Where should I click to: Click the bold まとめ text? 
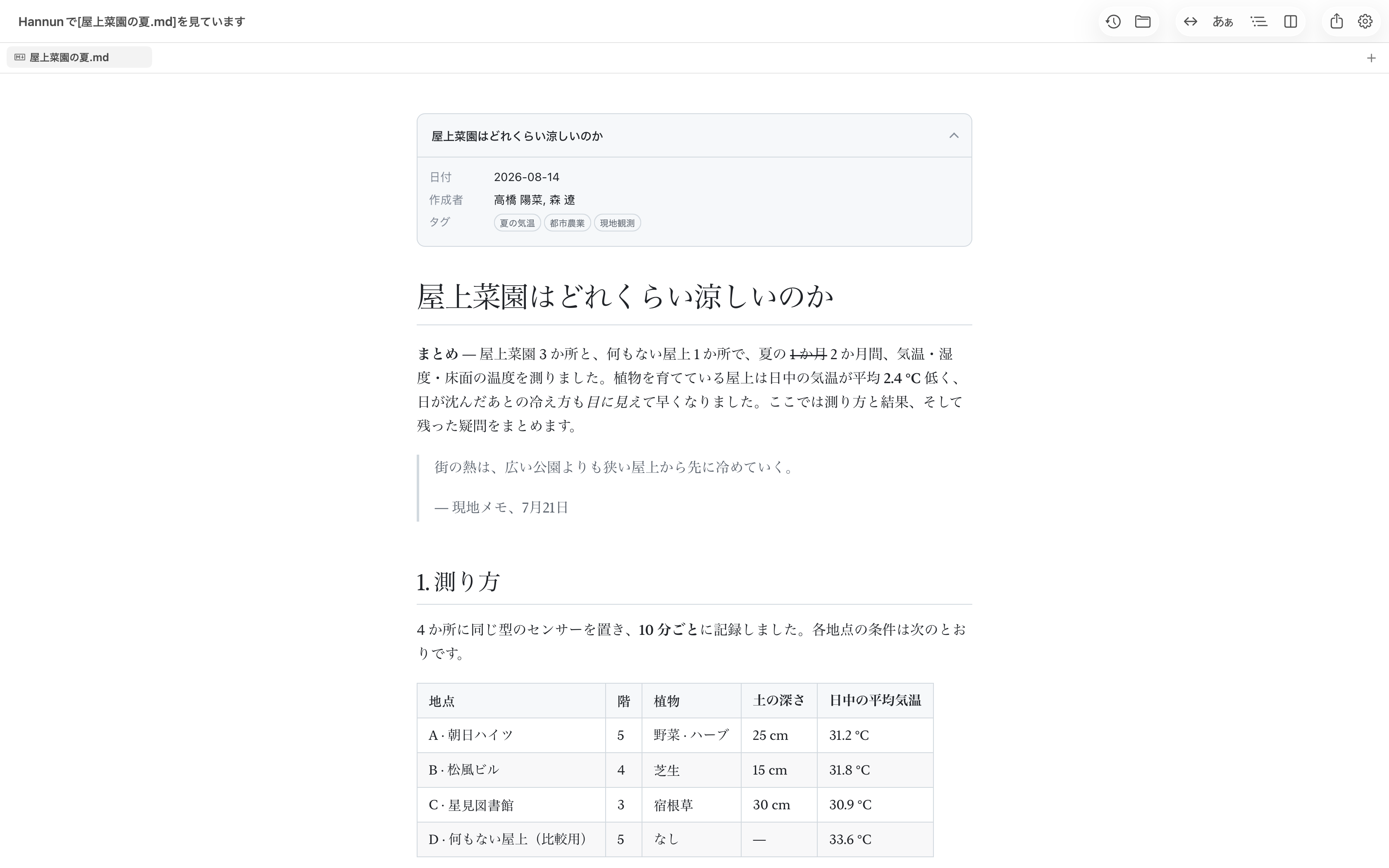click(x=437, y=354)
